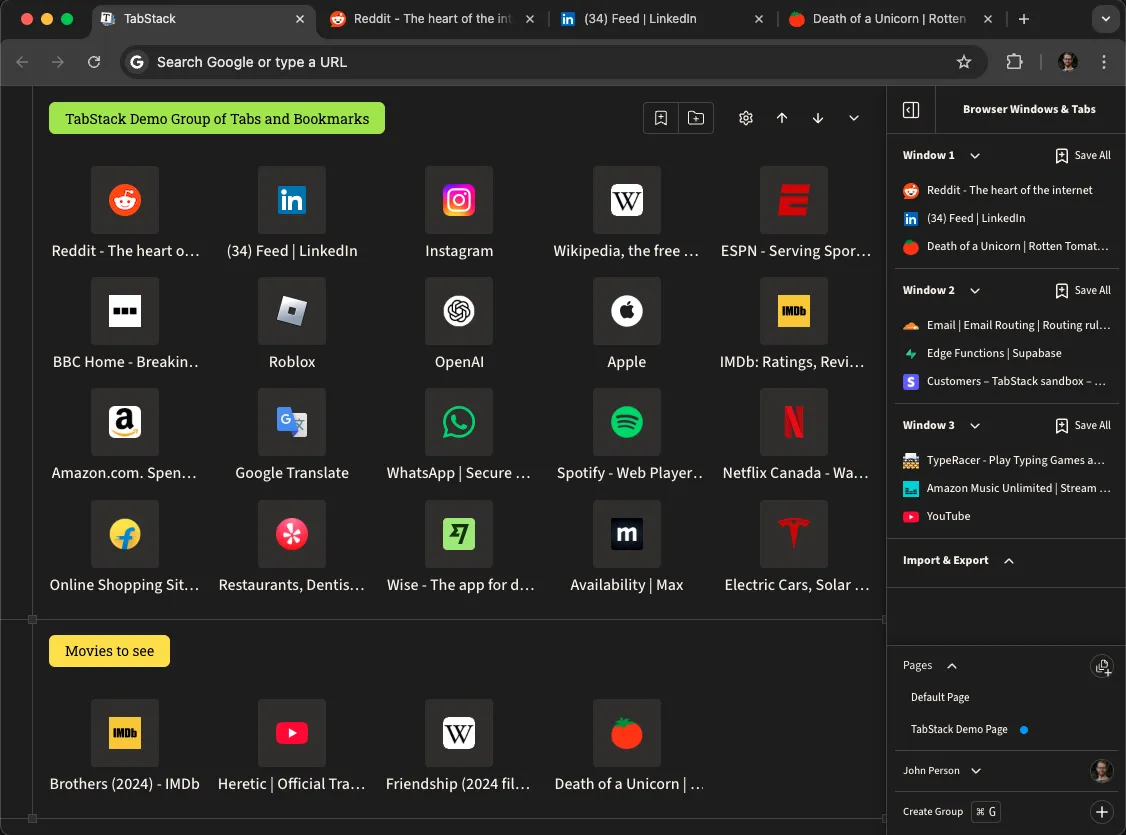The image size is (1126, 835).
Task: Open the Spotify Web Player bookmark tile
Action: (627, 423)
